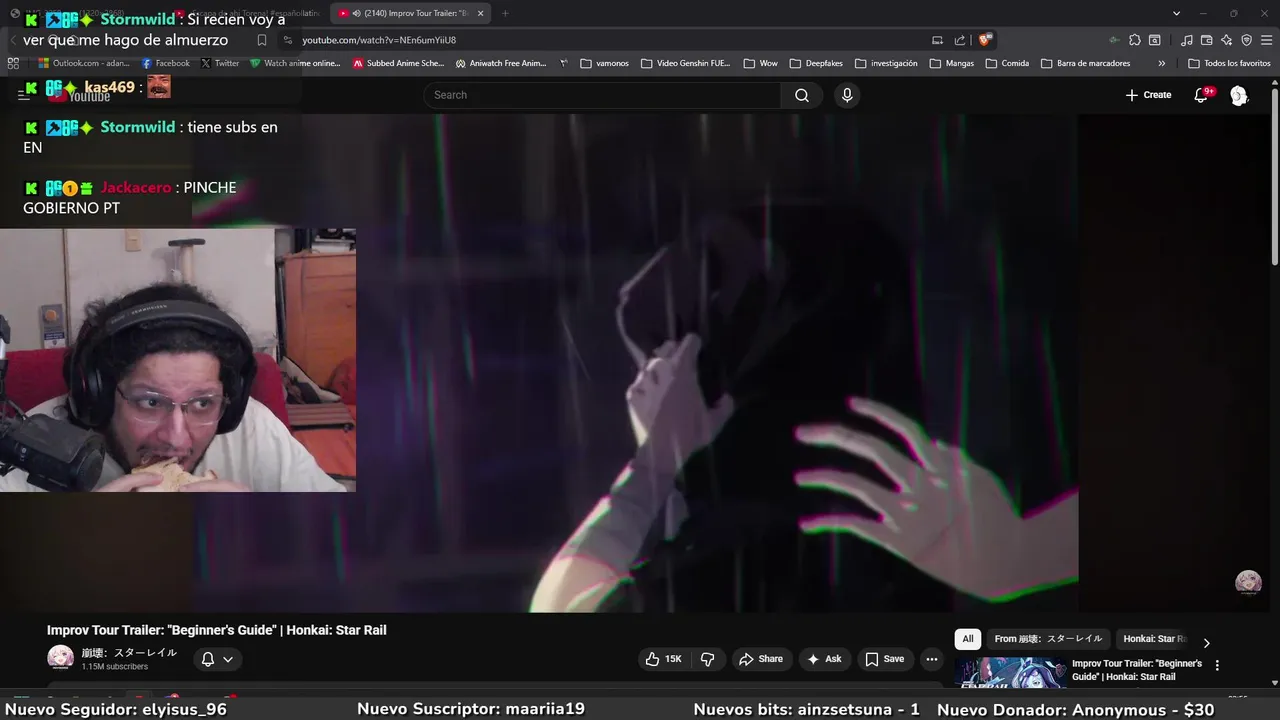Select the From 崩壊：スターレイル filter chip
The height and width of the screenshot is (720, 1280).
[1048, 639]
